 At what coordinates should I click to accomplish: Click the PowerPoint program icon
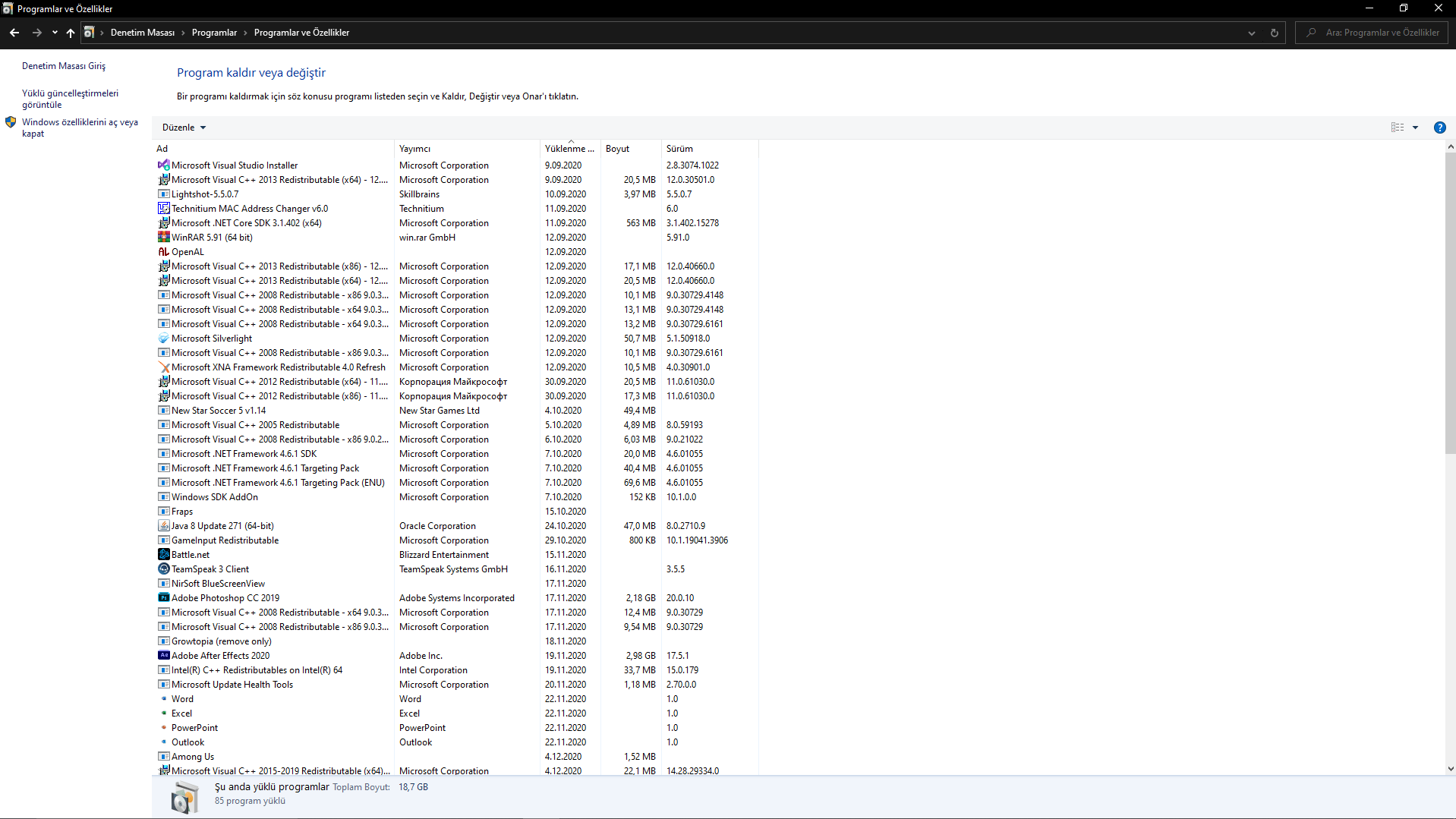163,727
